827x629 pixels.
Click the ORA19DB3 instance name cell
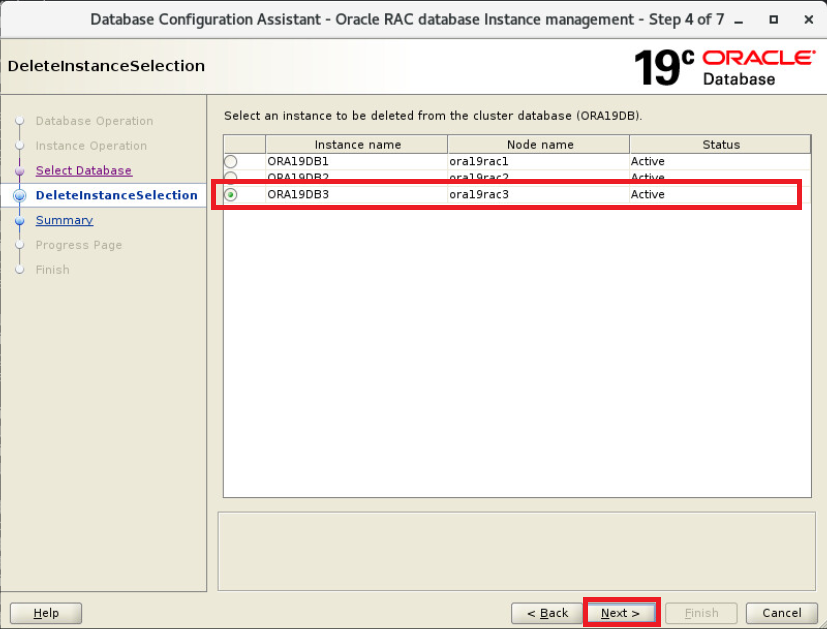tap(357, 195)
